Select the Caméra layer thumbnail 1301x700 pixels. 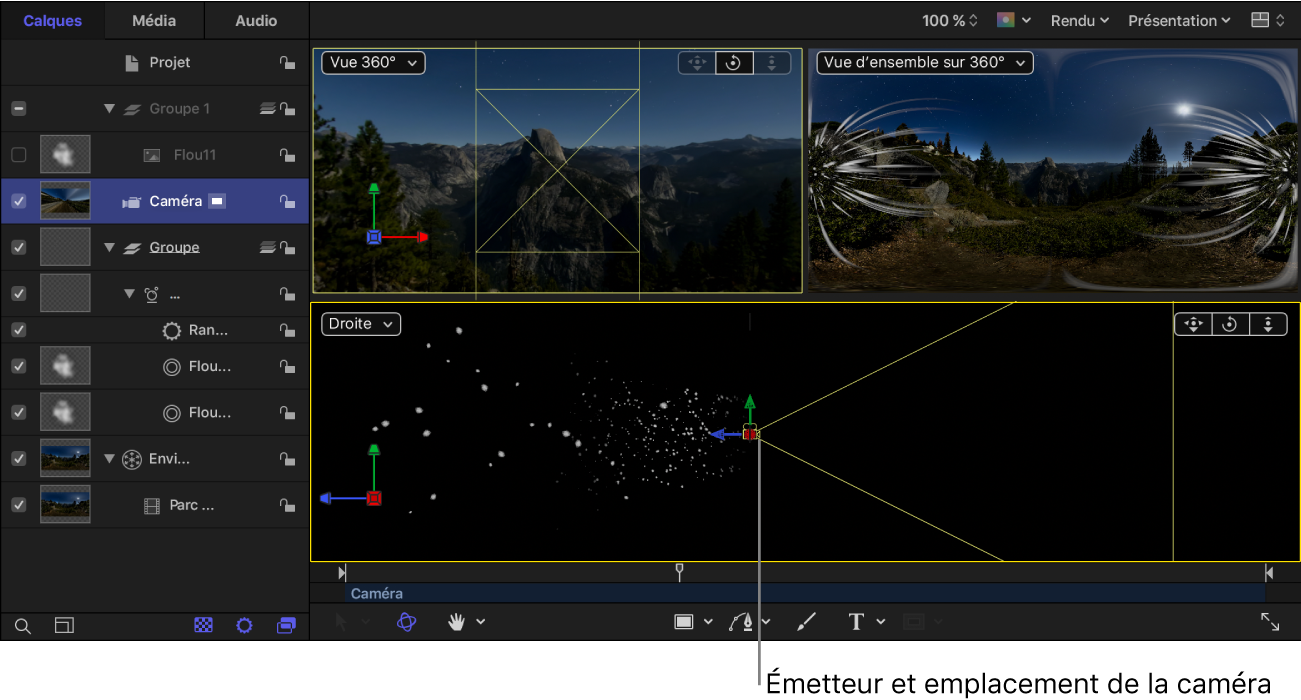(65, 201)
